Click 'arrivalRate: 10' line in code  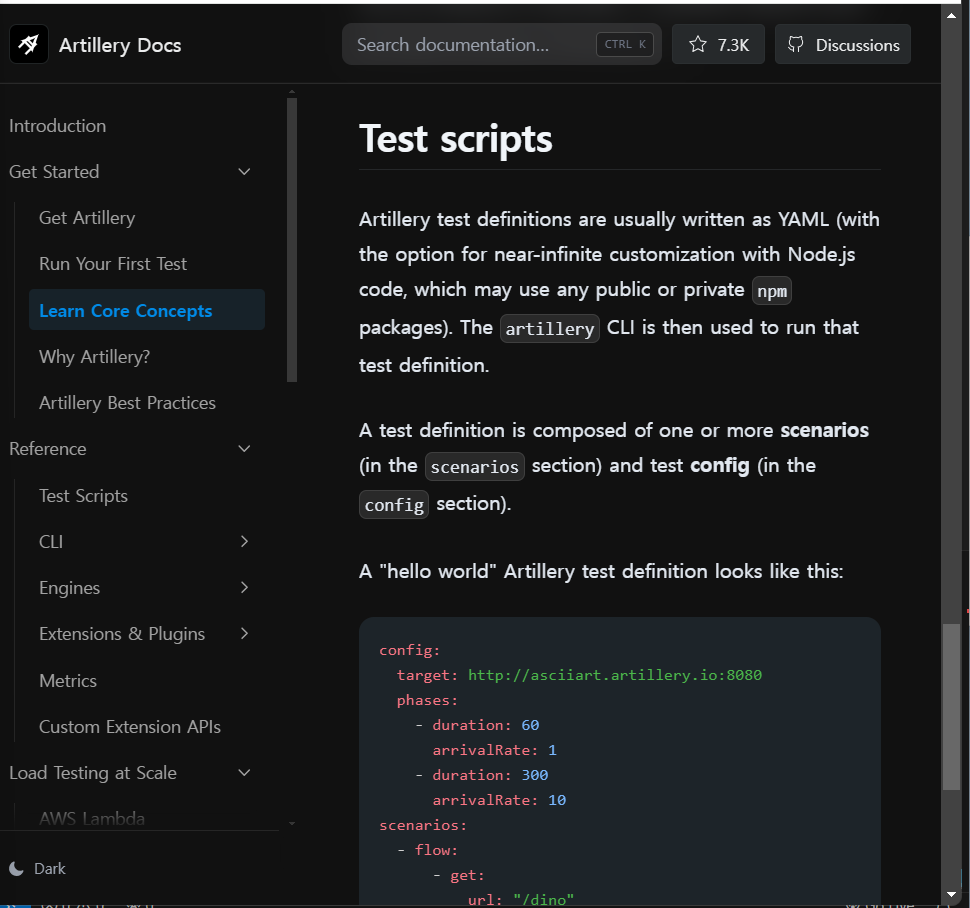[499, 800]
